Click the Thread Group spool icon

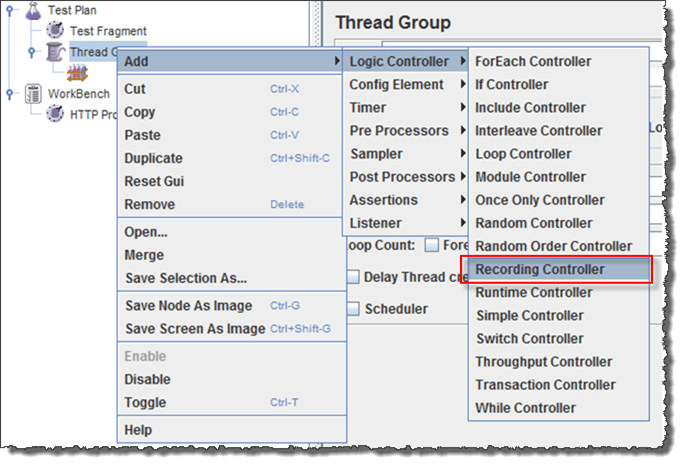[54, 52]
